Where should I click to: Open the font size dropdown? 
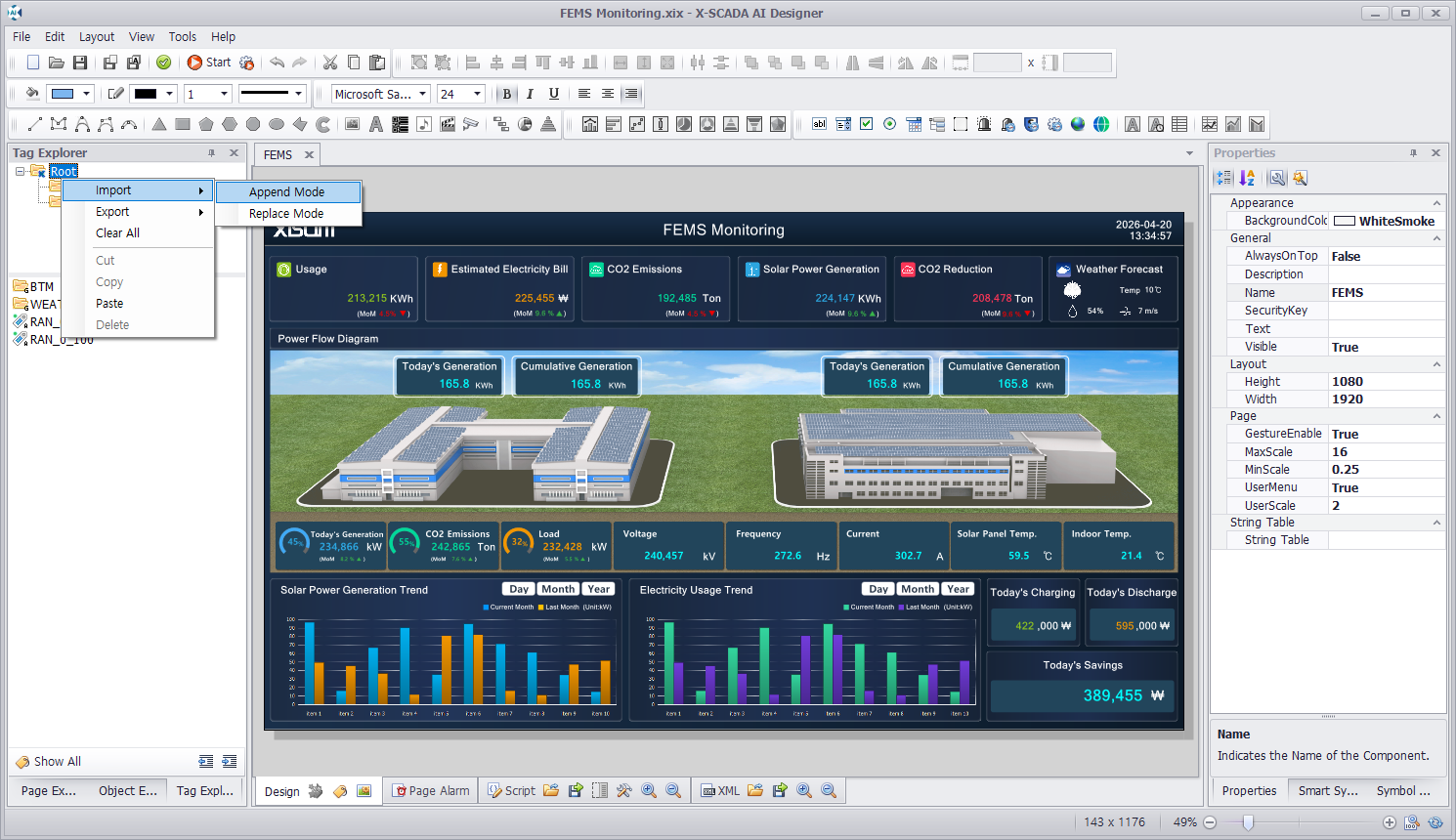(x=478, y=94)
